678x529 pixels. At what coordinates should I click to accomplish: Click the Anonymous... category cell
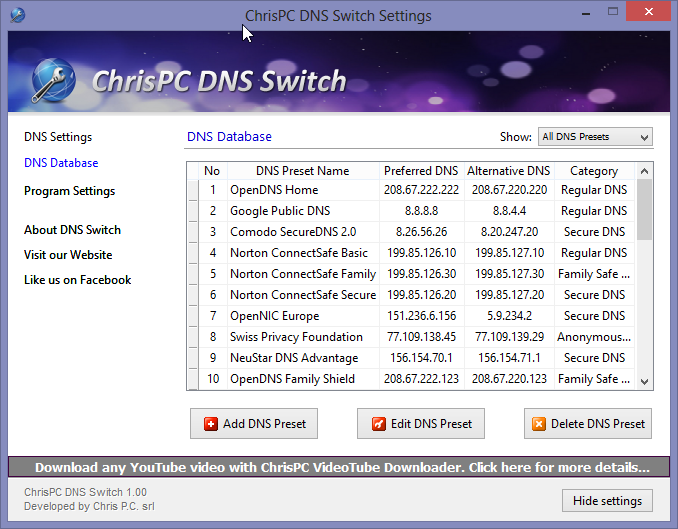[594, 337]
